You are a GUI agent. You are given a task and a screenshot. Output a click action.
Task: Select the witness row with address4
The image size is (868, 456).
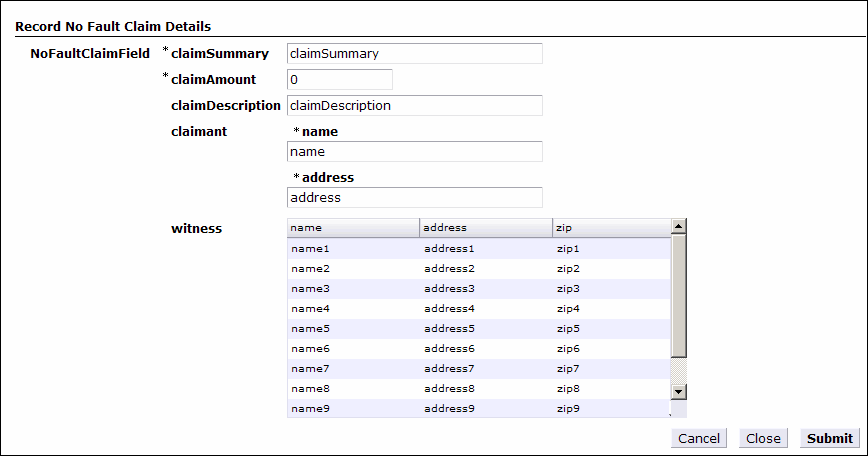tap(479, 309)
